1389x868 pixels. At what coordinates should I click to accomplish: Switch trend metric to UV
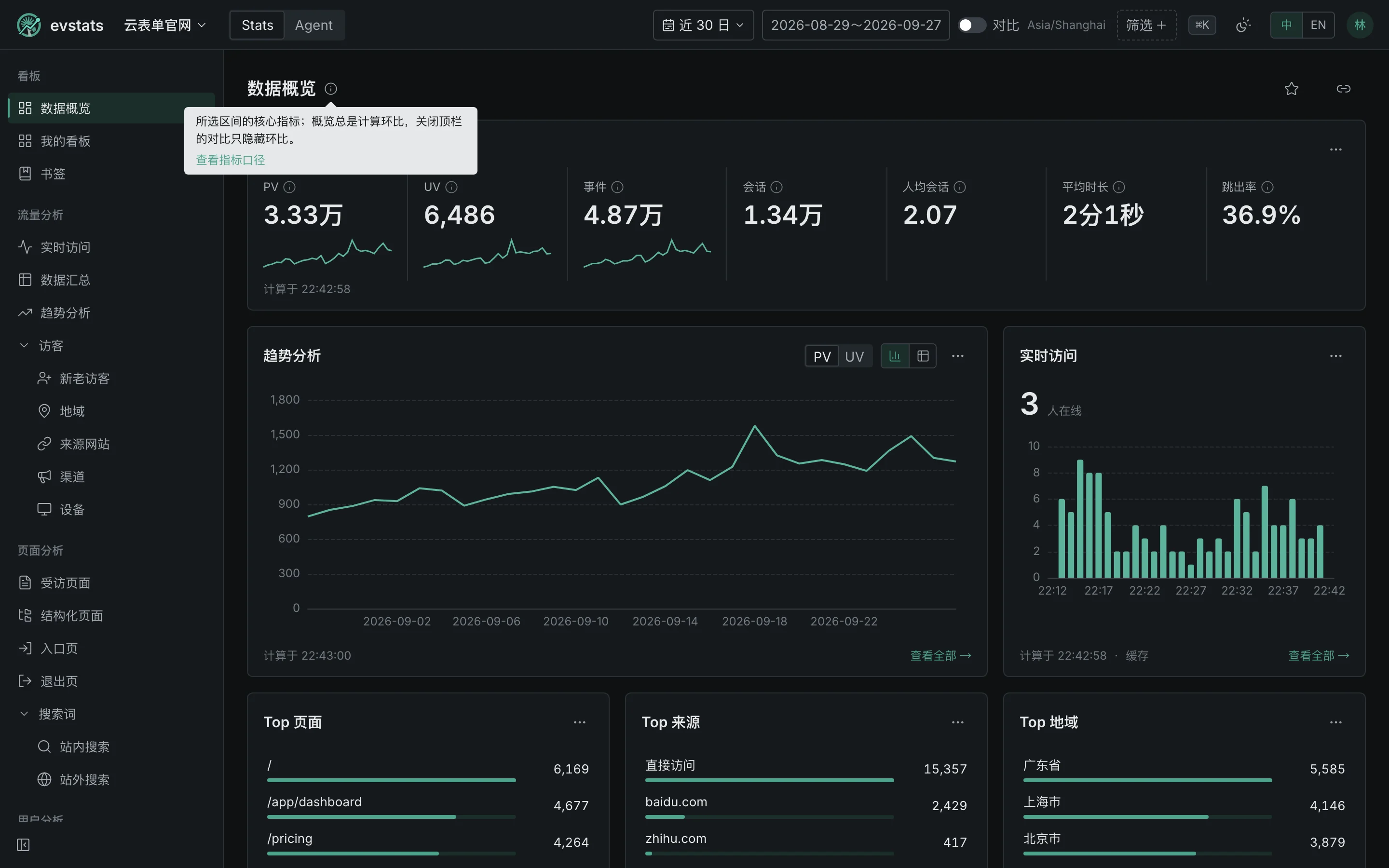[854, 356]
